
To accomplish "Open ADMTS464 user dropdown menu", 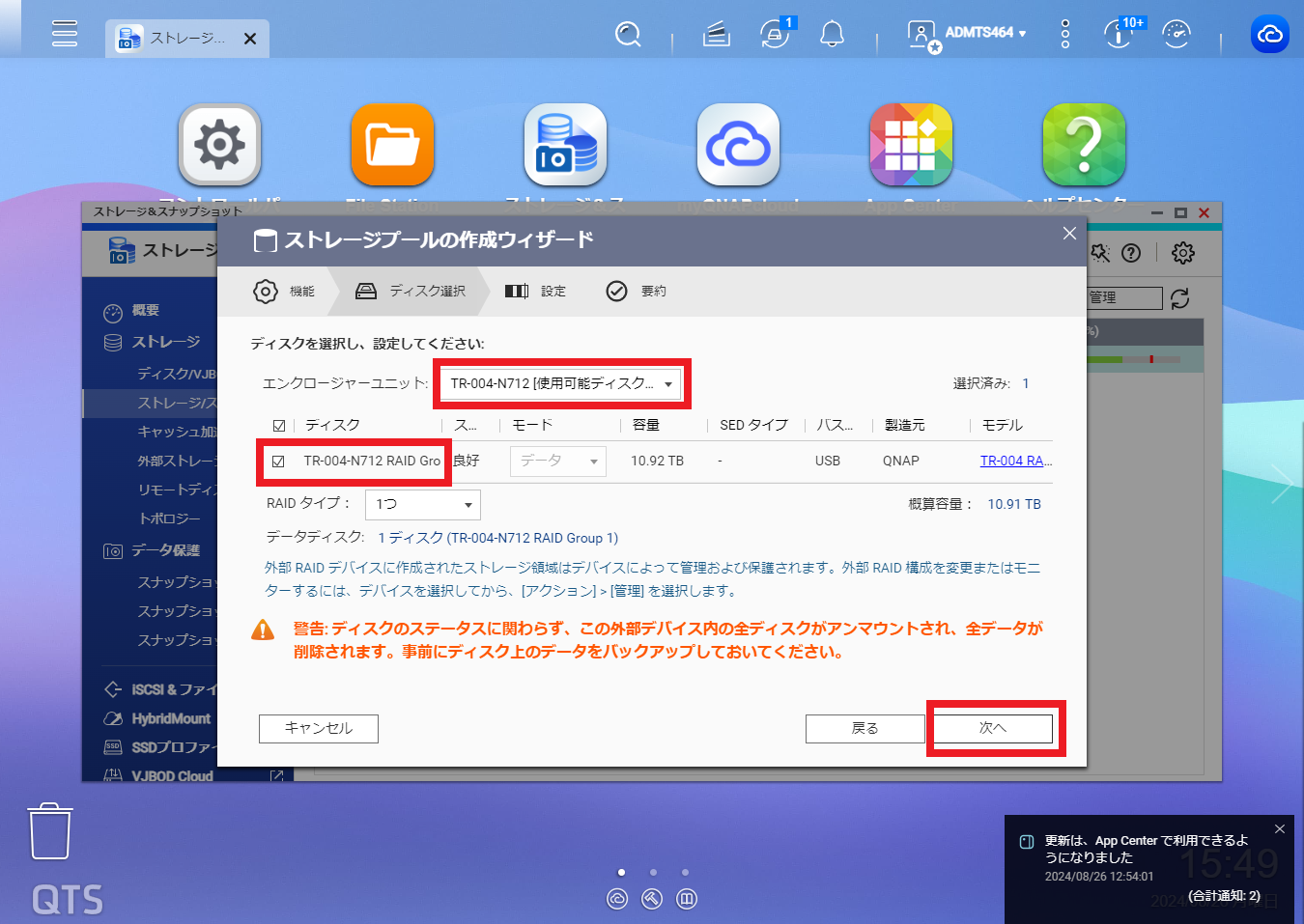I will point(985,33).
